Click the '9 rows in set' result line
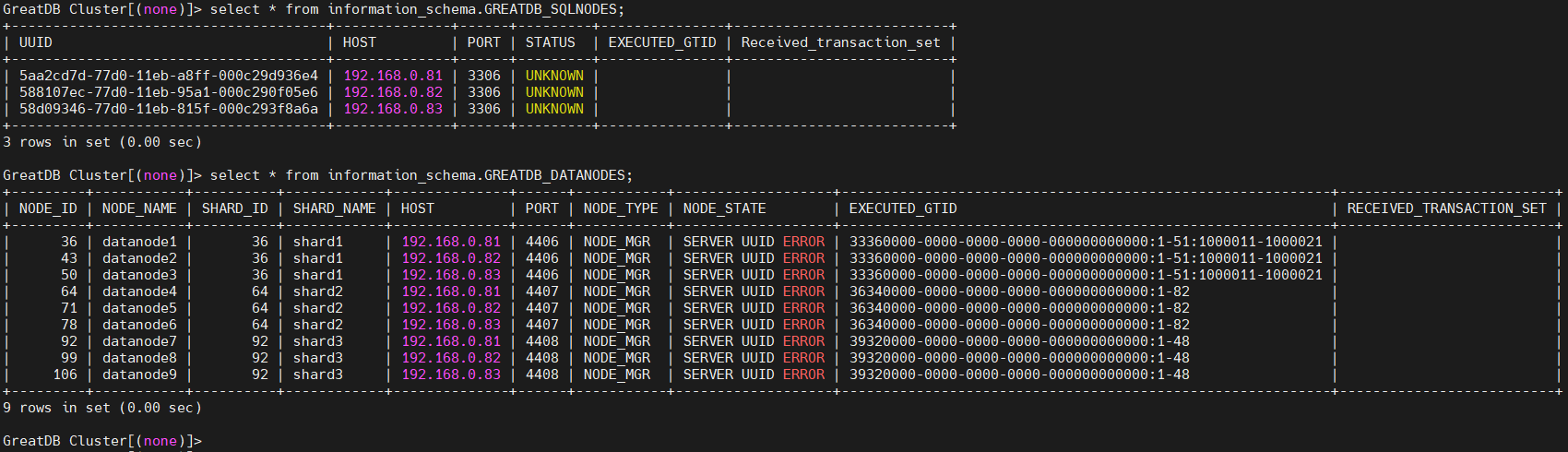This screenshot has height=452, width=1568. pos(102,408)
